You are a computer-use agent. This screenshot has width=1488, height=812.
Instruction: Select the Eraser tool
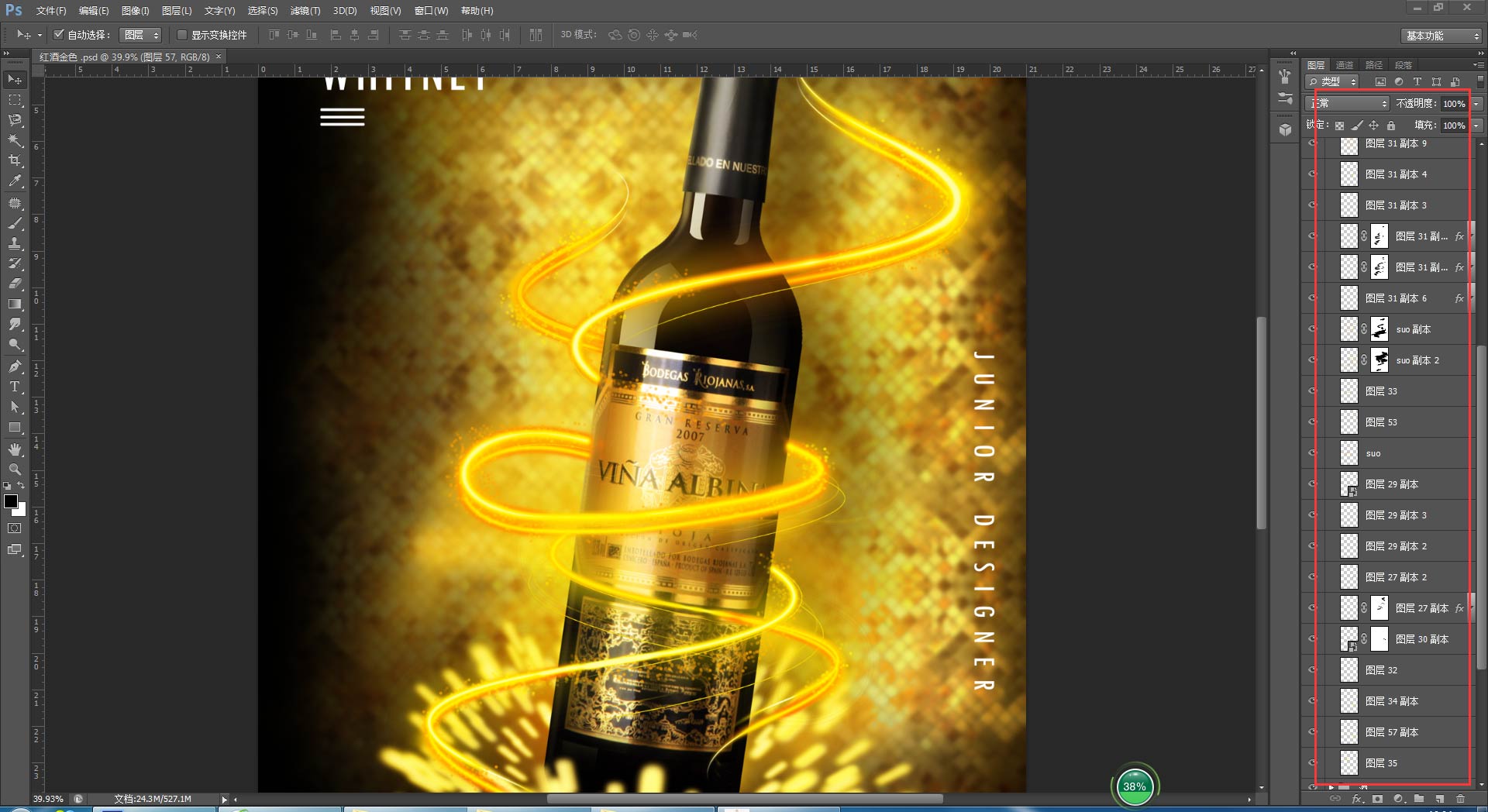pos(15,284)
